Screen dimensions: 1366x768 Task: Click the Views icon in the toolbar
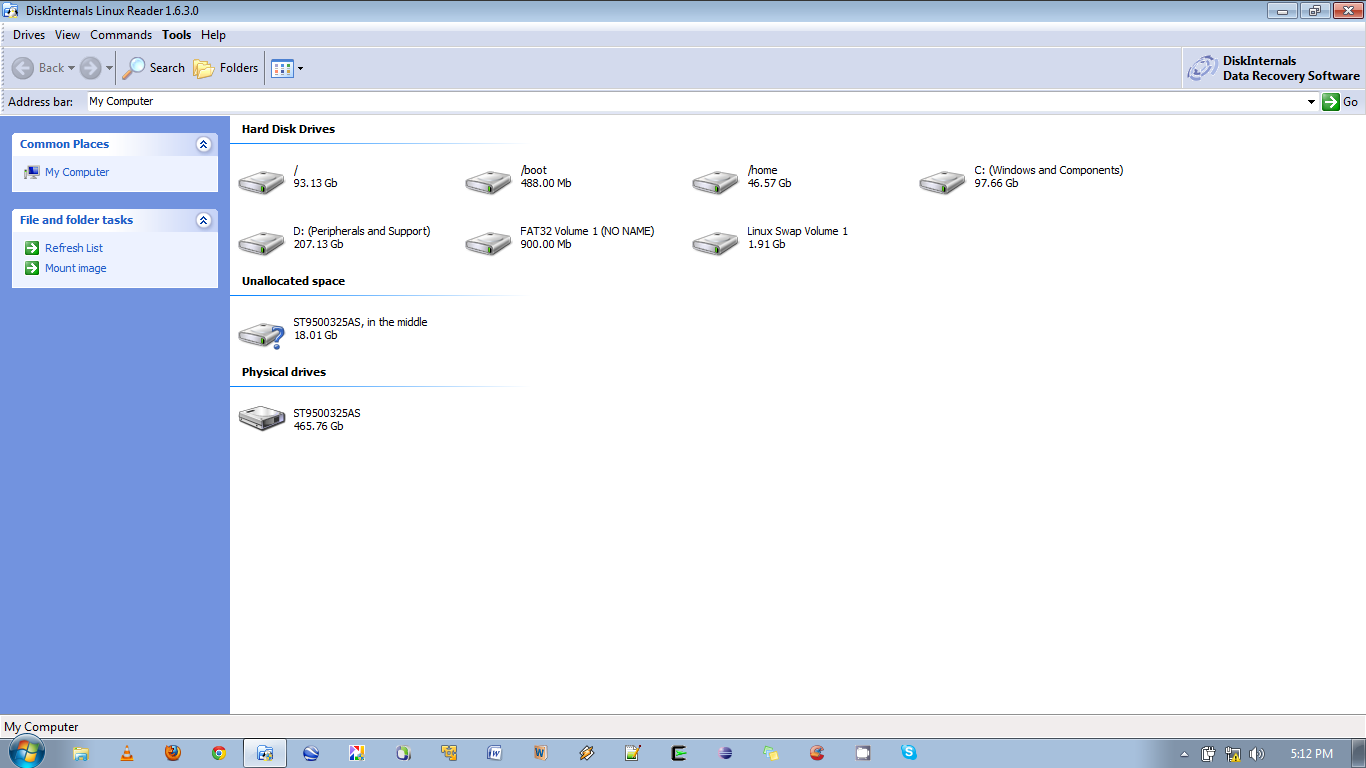282,68
